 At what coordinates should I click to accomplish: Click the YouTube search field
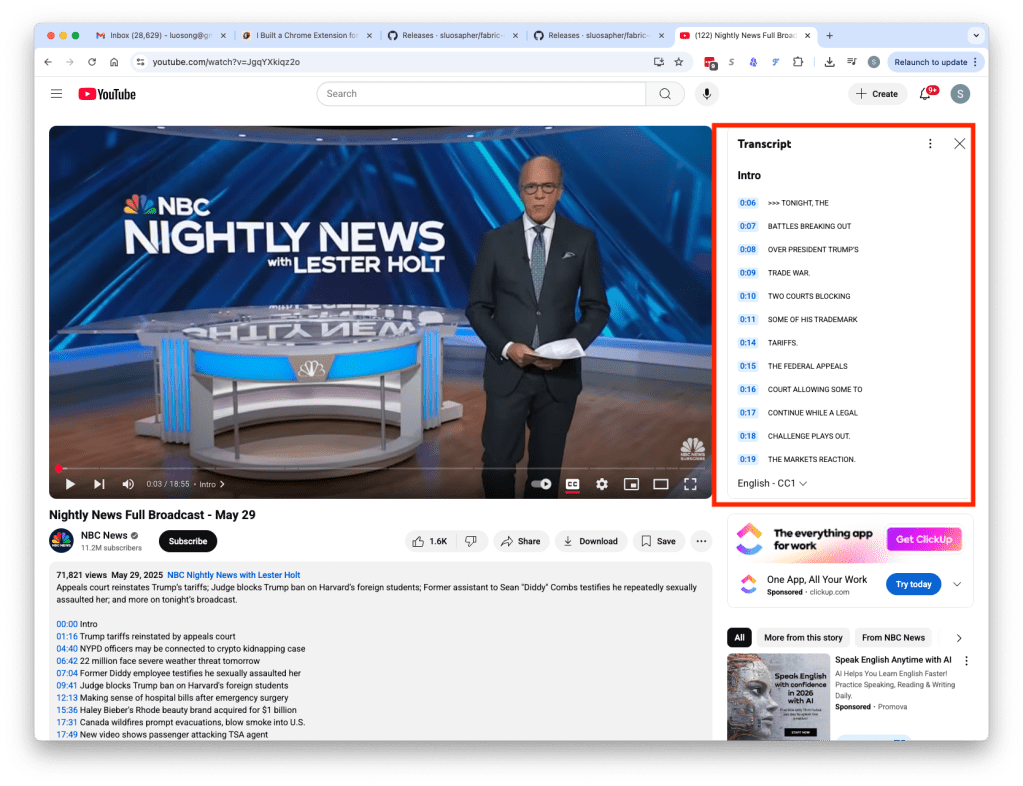pyautogui.click(x=481, y=94)
